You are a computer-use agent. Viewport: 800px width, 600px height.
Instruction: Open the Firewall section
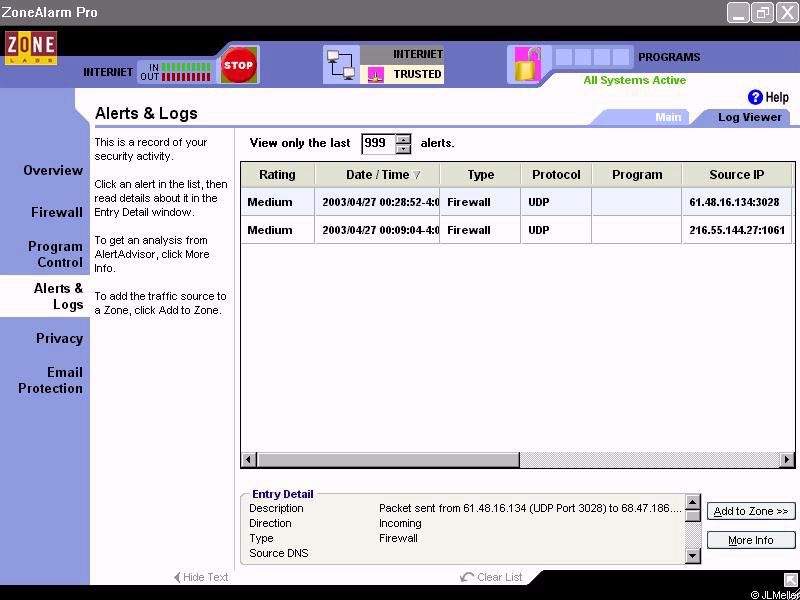(x=57, y=212)
